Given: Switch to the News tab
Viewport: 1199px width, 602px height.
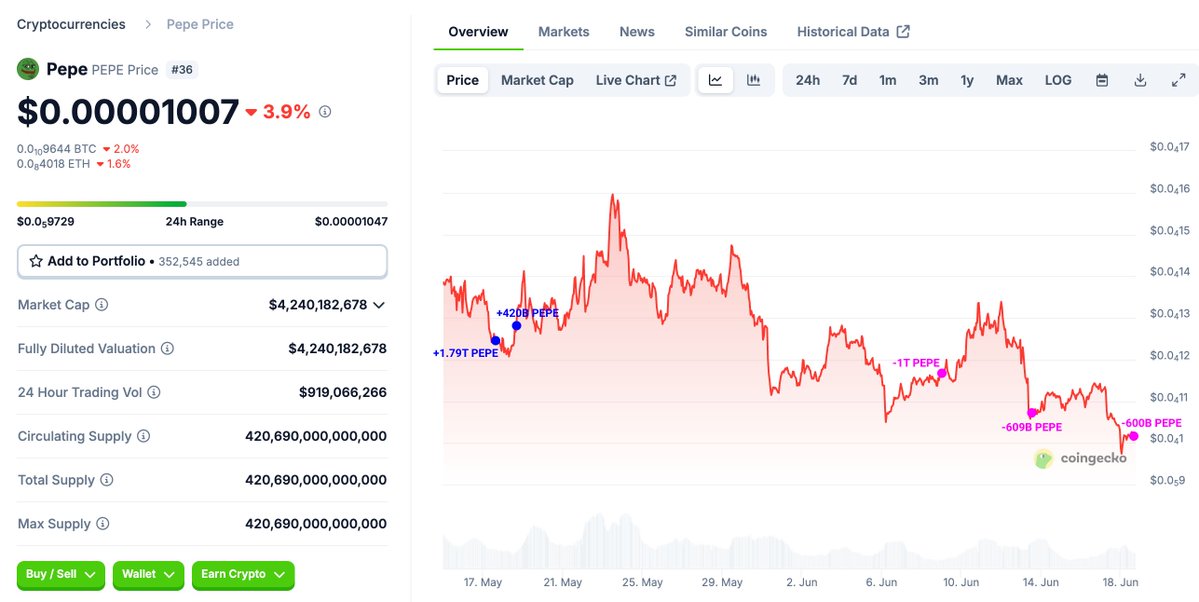Looking at the screenshot, I should click(637, 31).
